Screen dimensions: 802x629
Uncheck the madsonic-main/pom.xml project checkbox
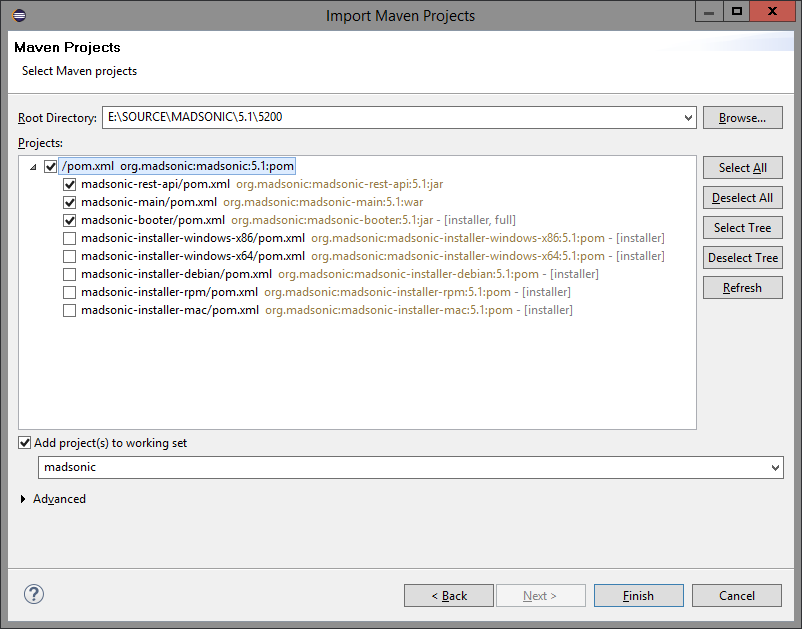[x=70, y=203]
